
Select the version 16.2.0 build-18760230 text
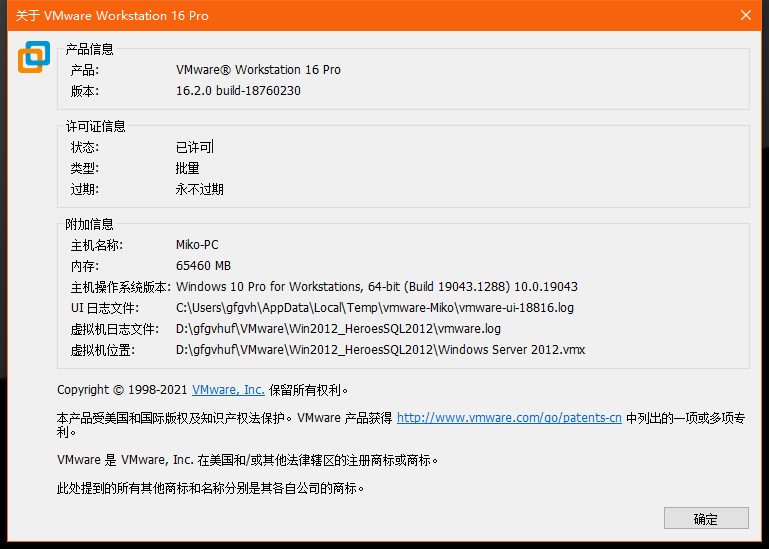pos(238,91)
